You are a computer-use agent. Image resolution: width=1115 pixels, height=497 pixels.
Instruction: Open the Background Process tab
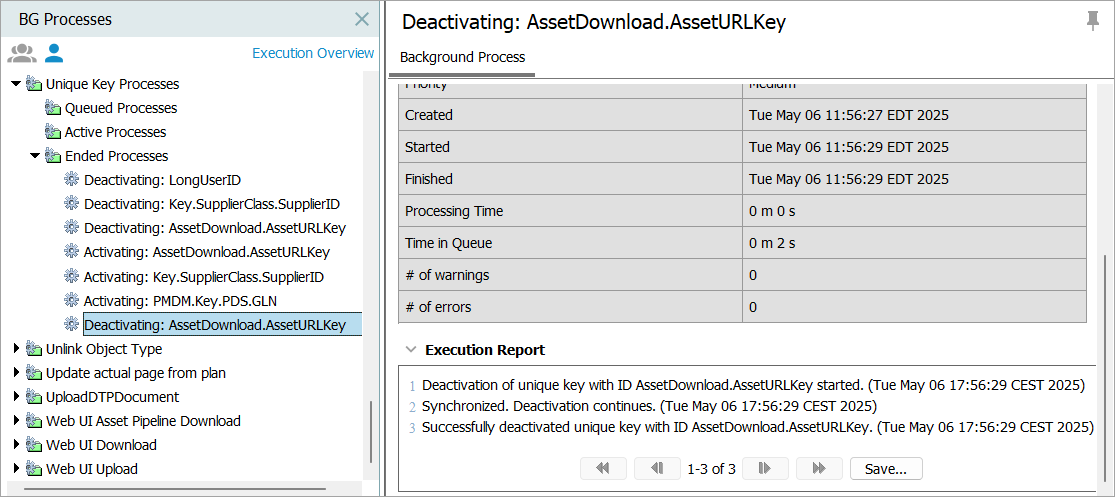[x=462, y=57]
